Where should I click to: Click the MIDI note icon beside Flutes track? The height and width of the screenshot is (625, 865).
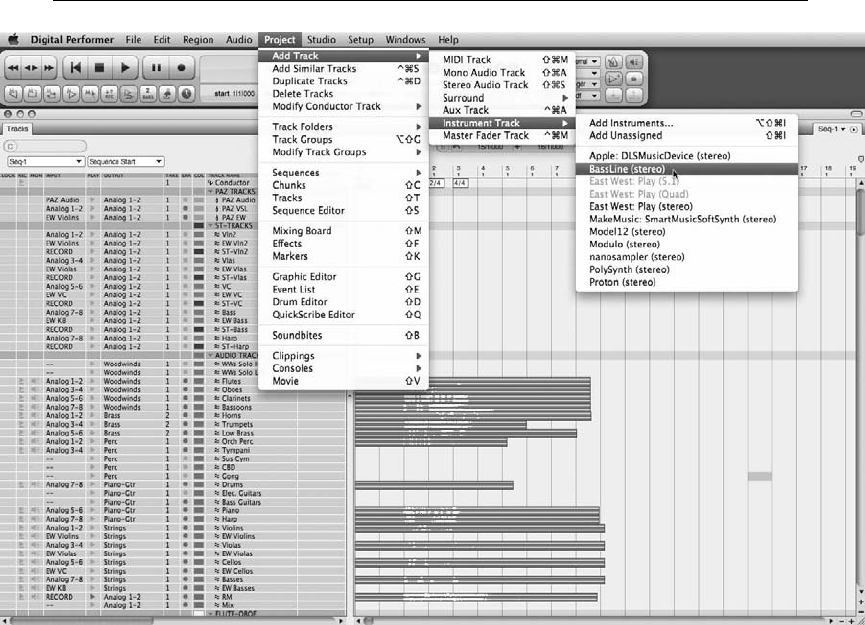point(217,381)
